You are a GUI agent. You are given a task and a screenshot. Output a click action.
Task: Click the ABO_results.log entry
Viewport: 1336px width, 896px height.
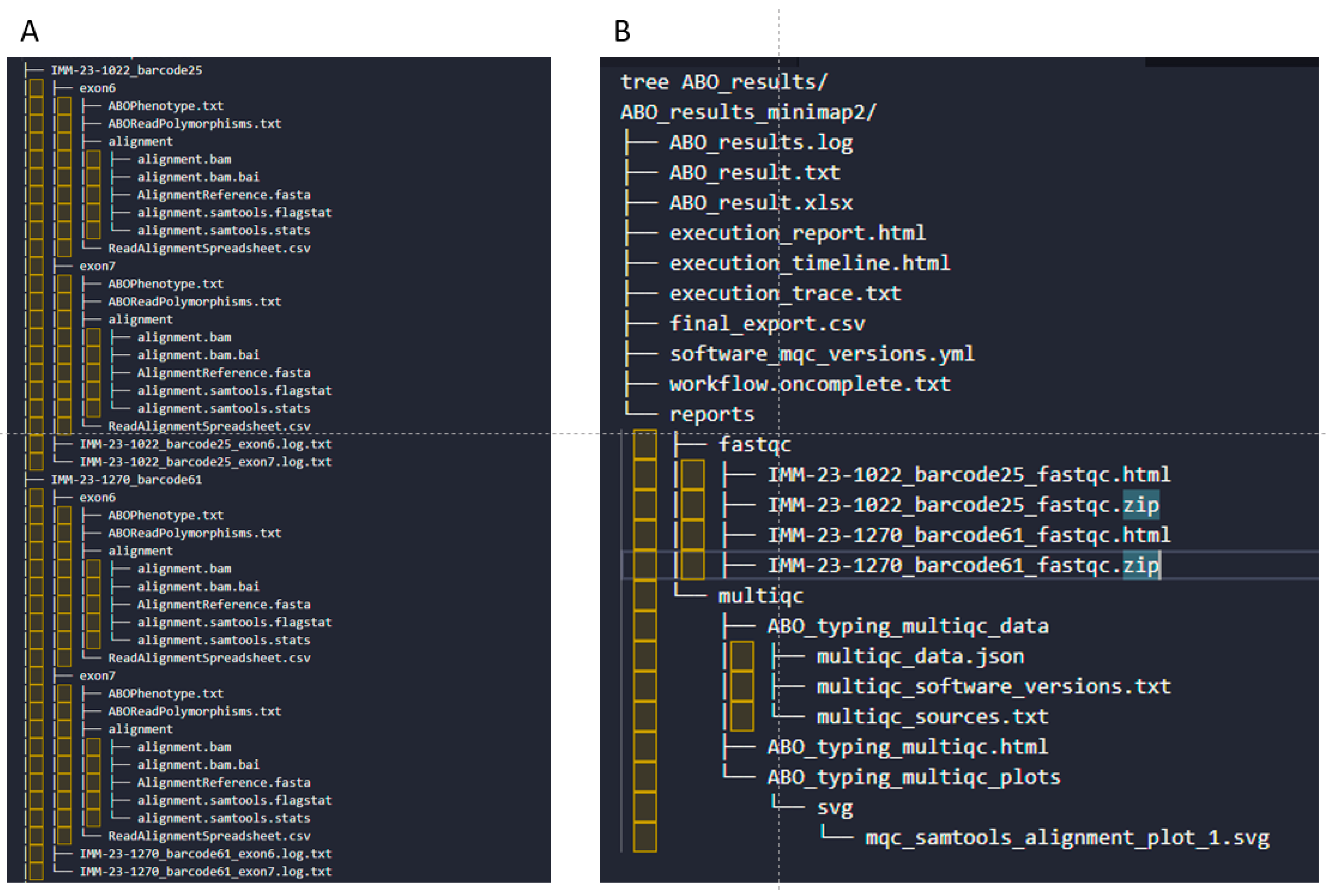coord(761,142)
